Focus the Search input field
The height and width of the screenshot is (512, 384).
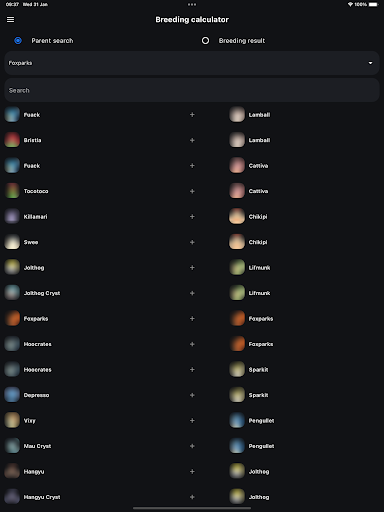pos(192,90)
